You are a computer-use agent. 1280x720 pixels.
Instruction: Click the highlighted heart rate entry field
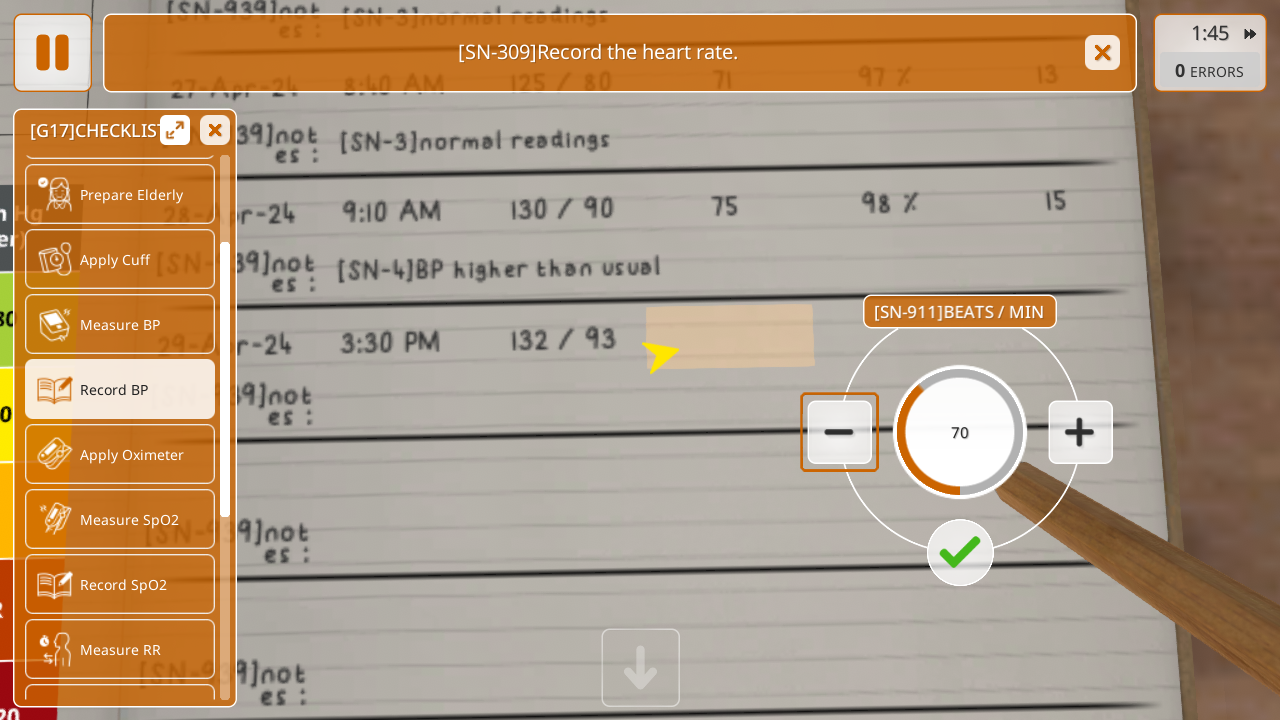tap(730, 336)
